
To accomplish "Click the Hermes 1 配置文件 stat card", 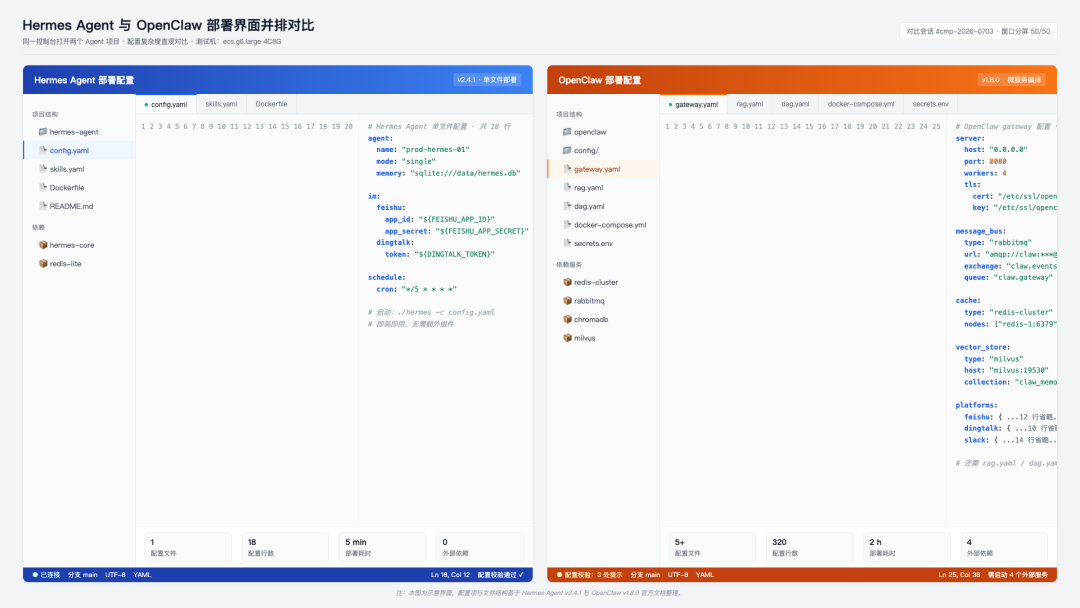I will coord(188,547).
